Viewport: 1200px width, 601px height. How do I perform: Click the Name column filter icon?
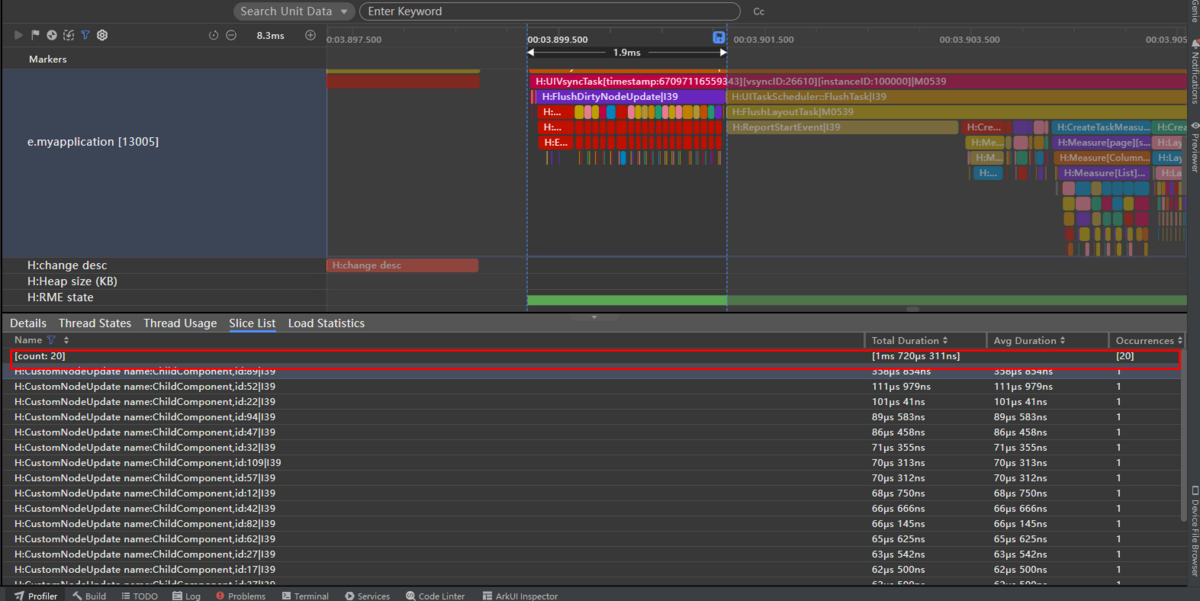click(51, 341)
